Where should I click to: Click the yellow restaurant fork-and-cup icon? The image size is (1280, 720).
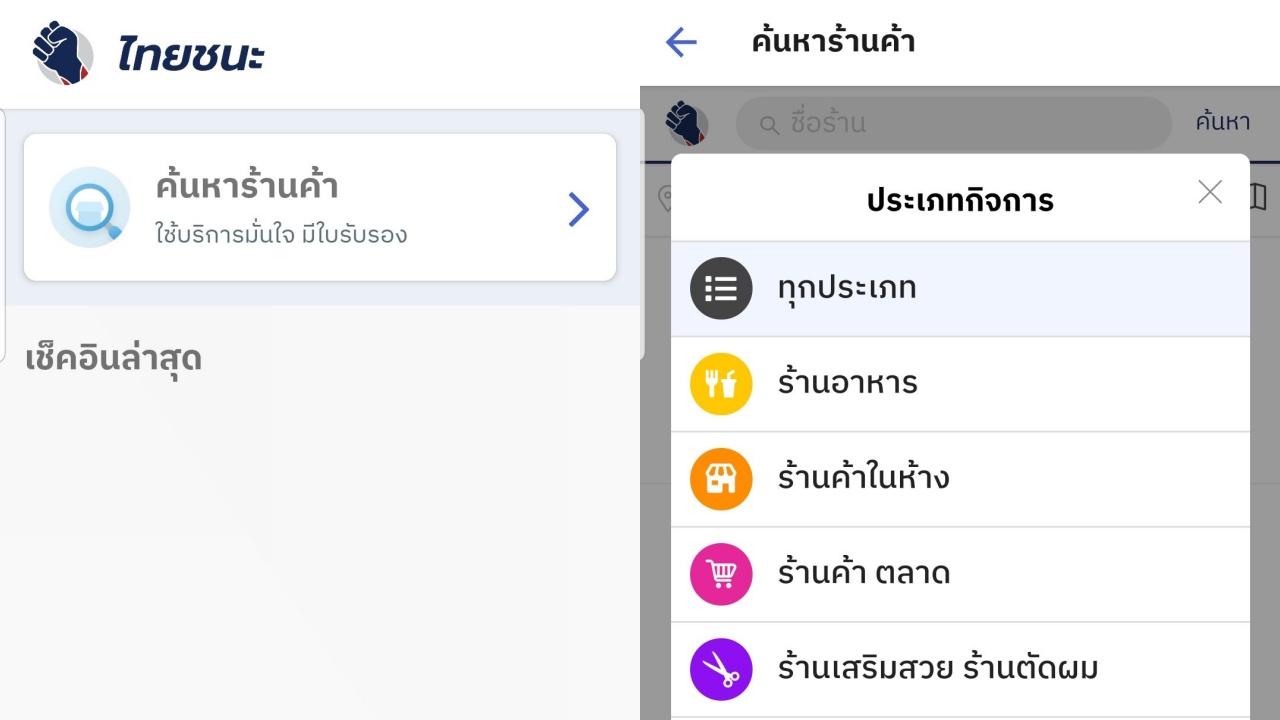[x=721, y=383]
